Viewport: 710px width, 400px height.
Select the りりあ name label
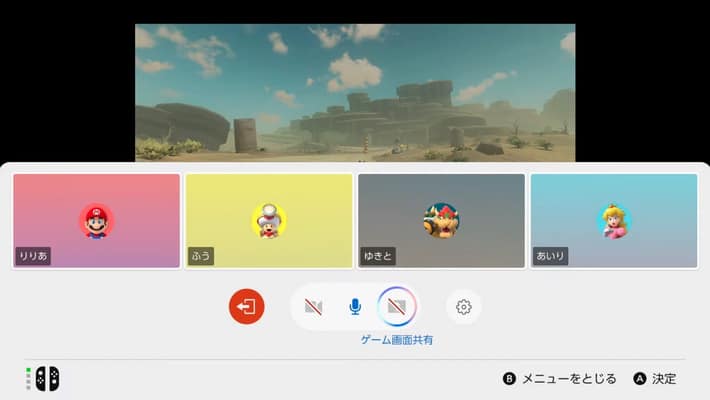tap(33, 256)
